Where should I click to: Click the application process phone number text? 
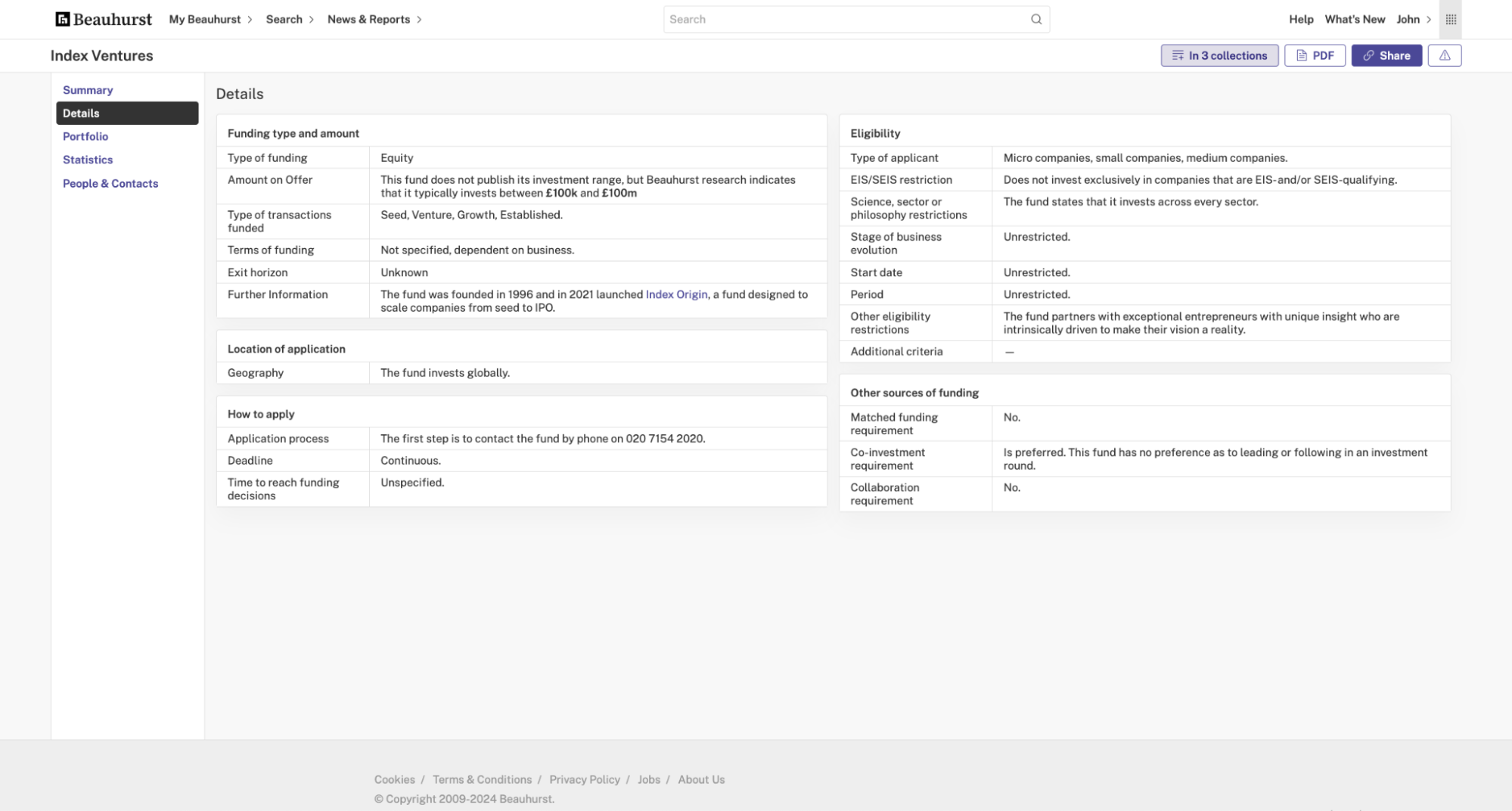[542, 439]
